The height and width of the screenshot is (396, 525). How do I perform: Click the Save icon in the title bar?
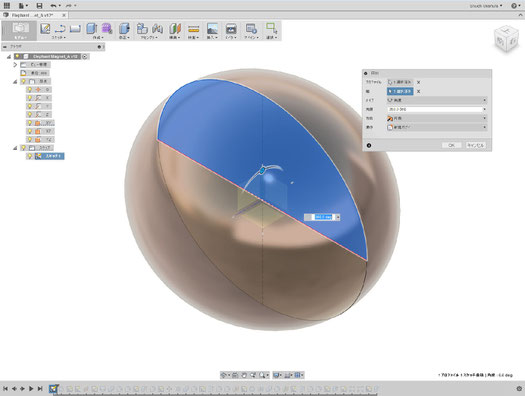[39, 6]
